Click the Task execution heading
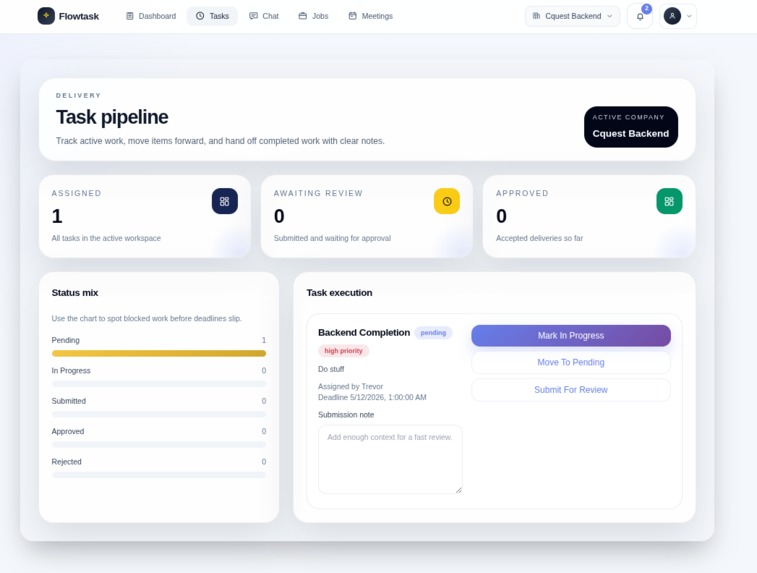This screenshot has width=757, height=573. point(339,293)
